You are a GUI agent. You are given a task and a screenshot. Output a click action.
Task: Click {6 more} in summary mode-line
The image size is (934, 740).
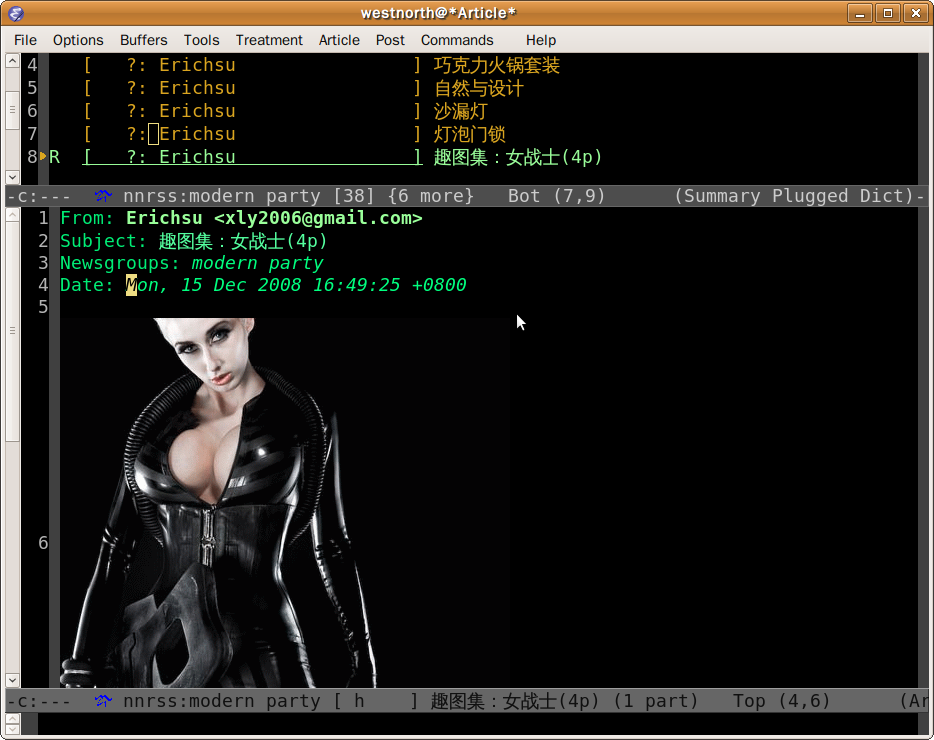pyautogui.click(x=431, y=195)
